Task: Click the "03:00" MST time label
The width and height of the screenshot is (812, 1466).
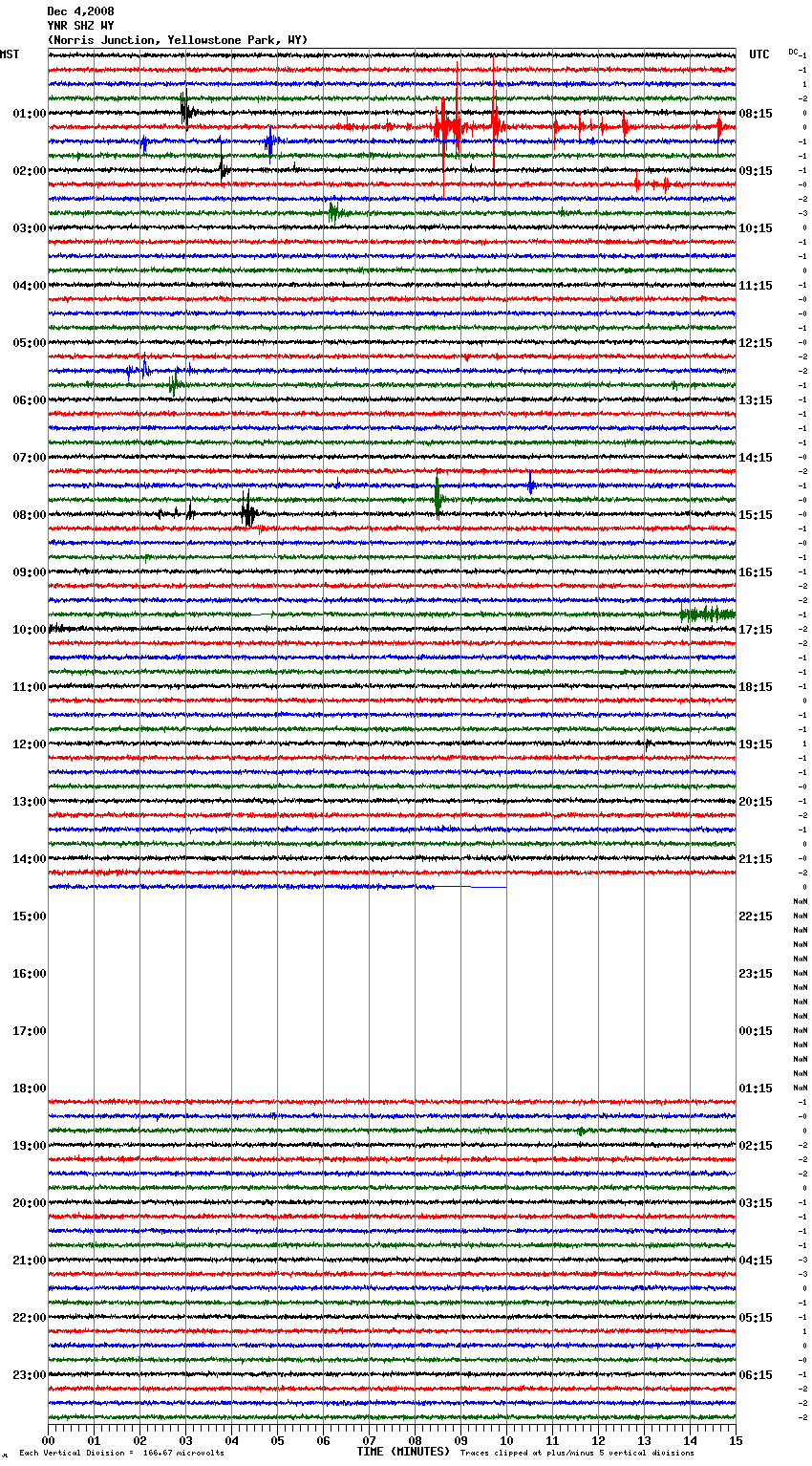Action: pos(30,228)
